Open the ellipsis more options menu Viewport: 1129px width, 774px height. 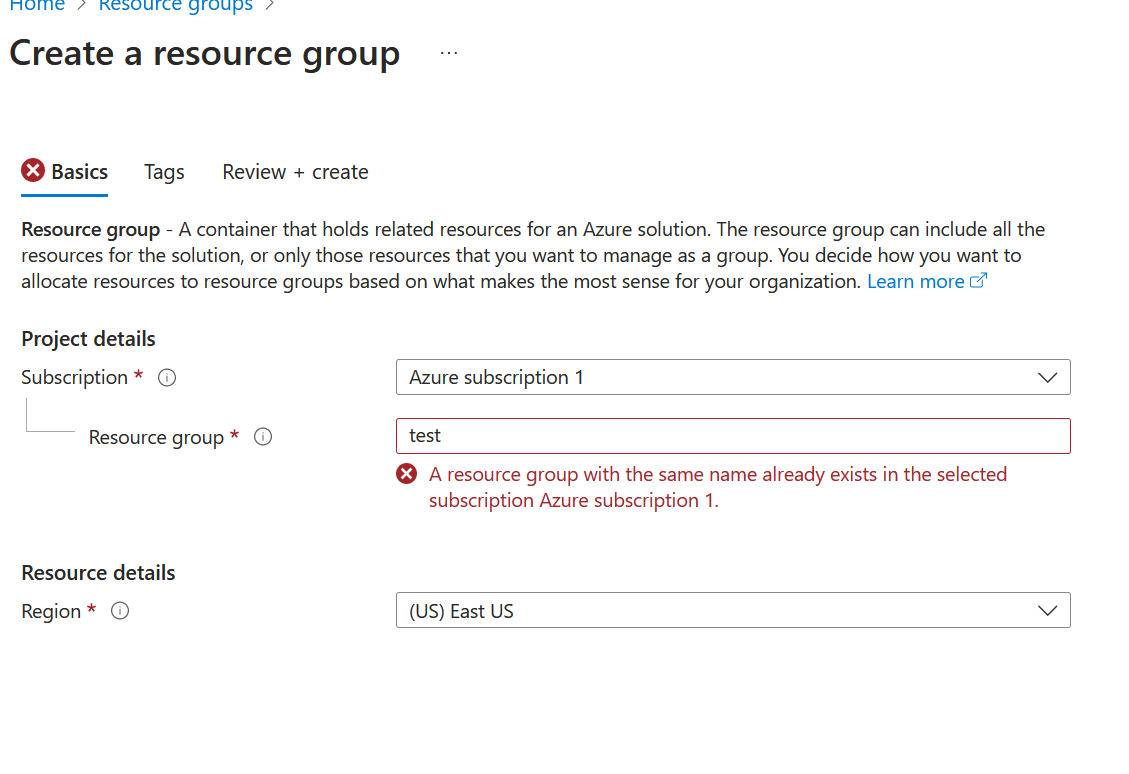pos(449,53)
